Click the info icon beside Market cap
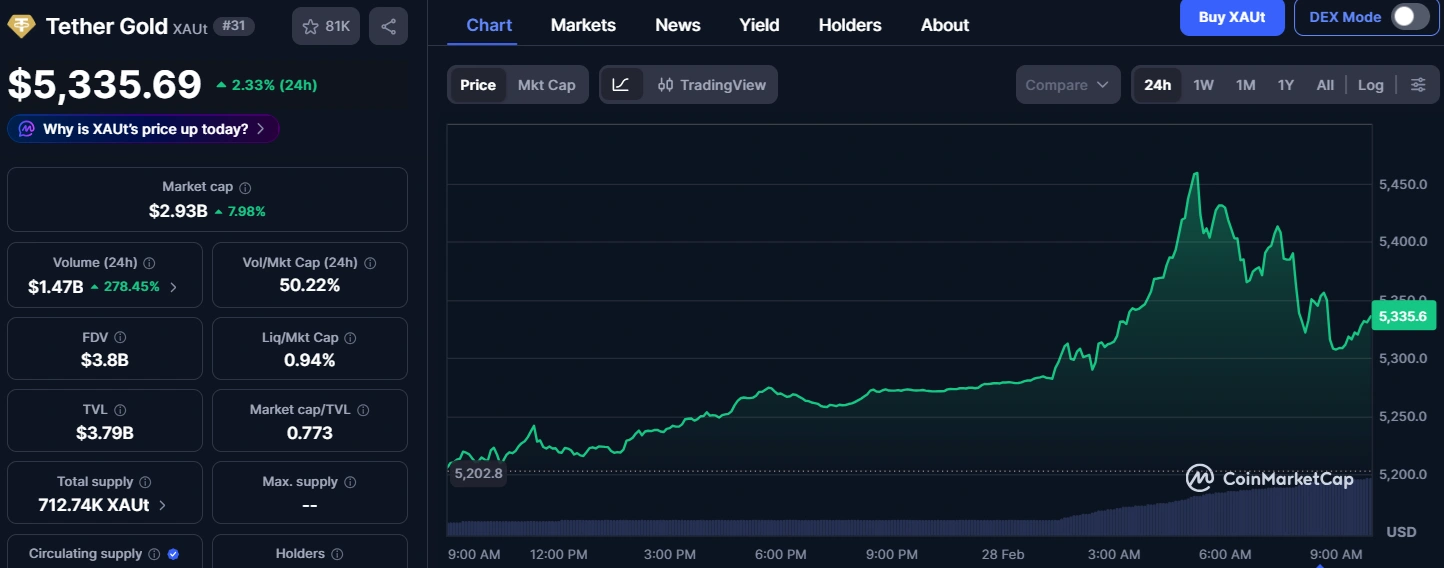This screenshot has width=1444, height=568. pos(245,187)
